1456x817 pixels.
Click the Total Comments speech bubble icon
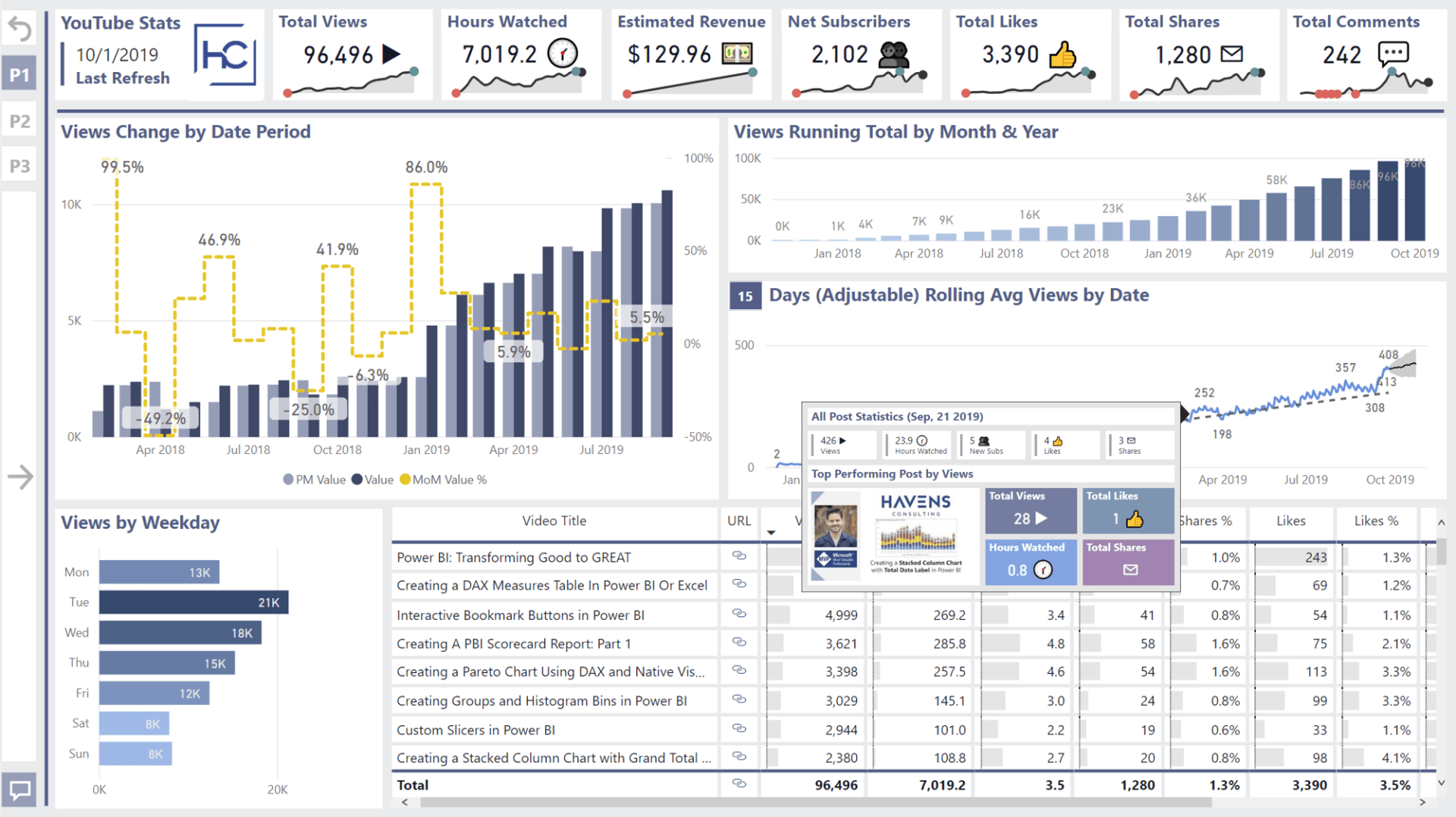[1392, 54]
